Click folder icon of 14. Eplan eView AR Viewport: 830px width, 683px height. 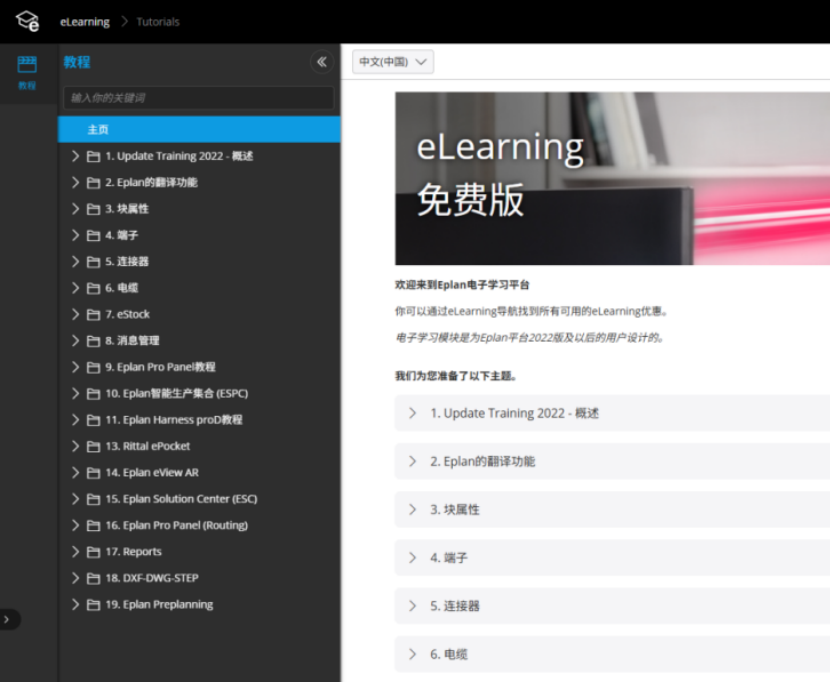[x=93, y=473]
